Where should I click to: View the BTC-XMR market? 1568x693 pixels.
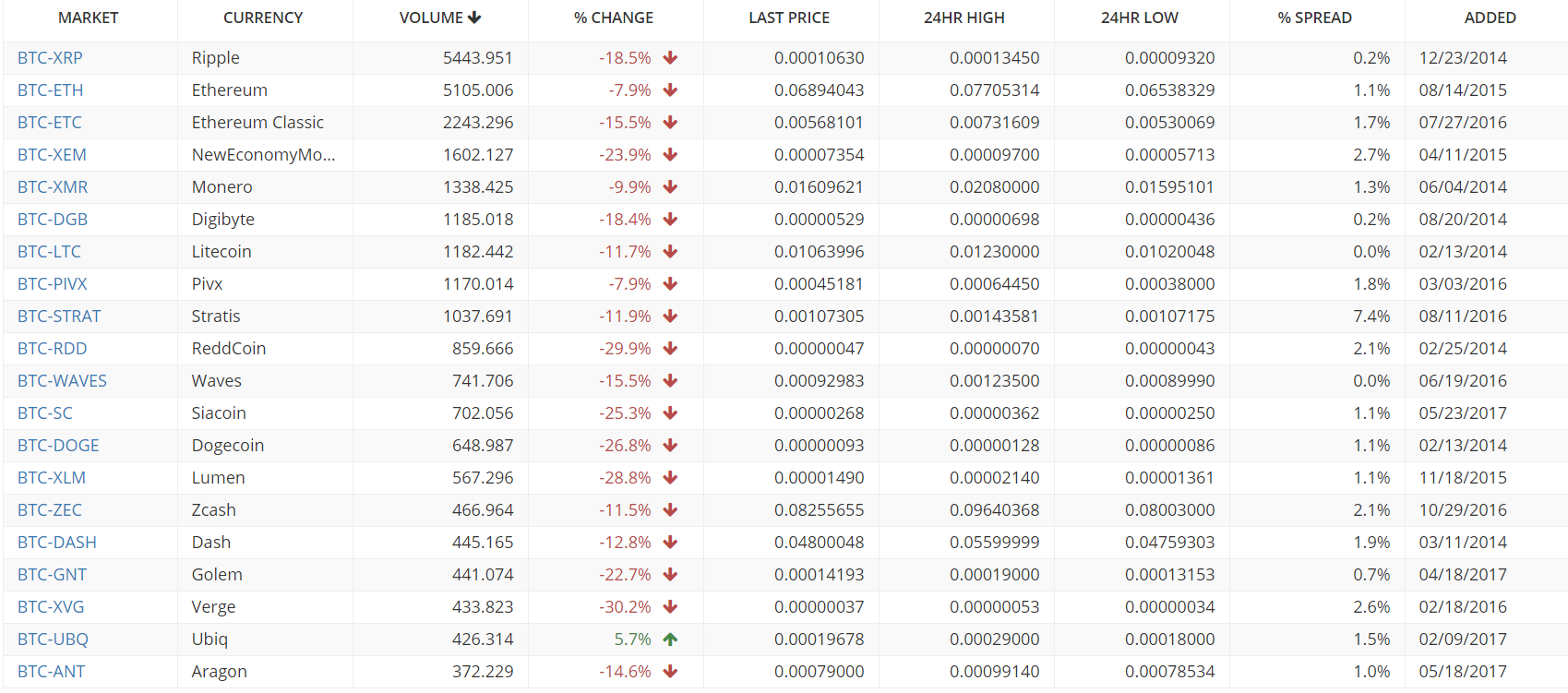[53, 187]
